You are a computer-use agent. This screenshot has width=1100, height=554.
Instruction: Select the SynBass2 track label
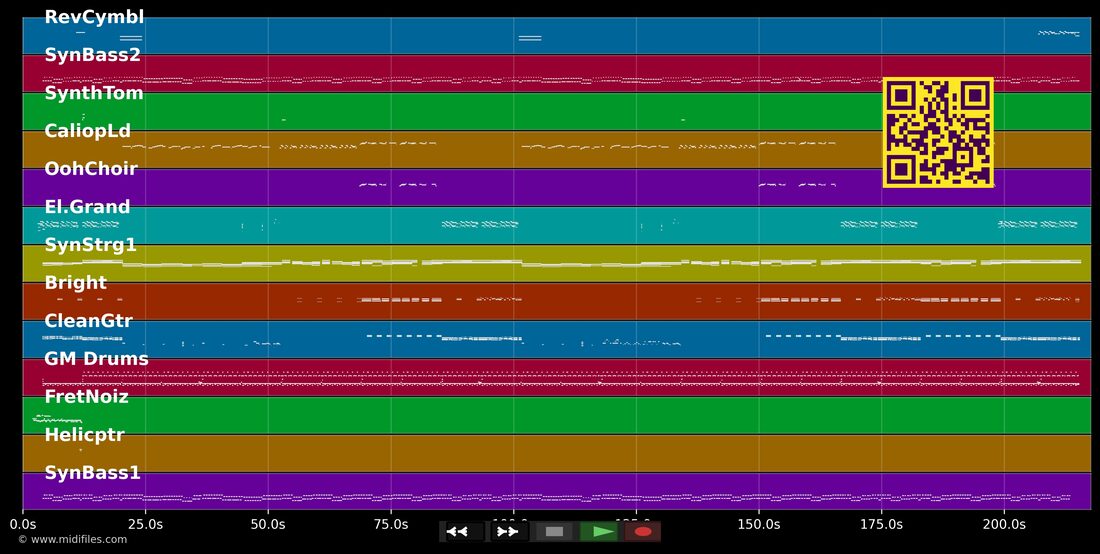click(x=93, y=55)
